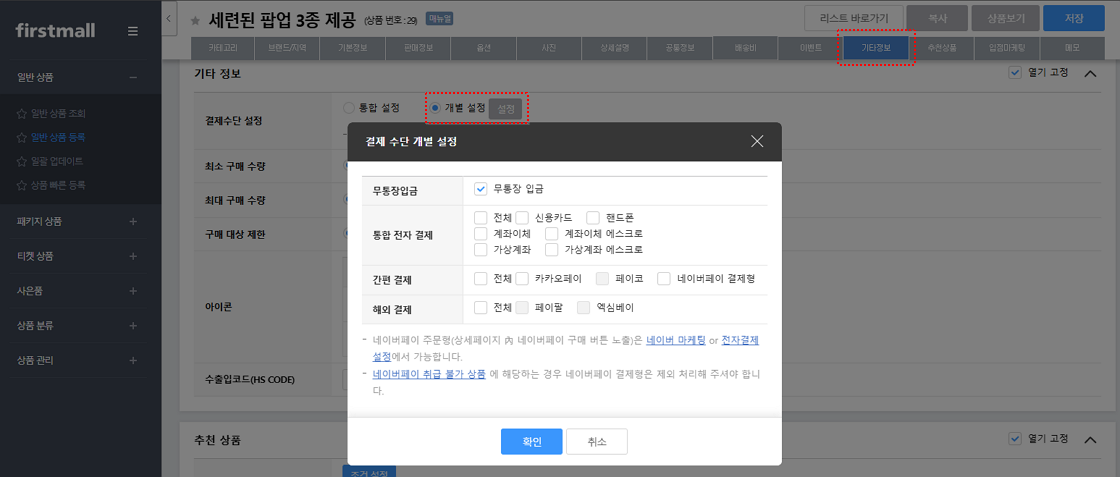This screenshot has width=1120, height=477.
Task: Switch to the 카테고리 tab
Action: [224, 49]
